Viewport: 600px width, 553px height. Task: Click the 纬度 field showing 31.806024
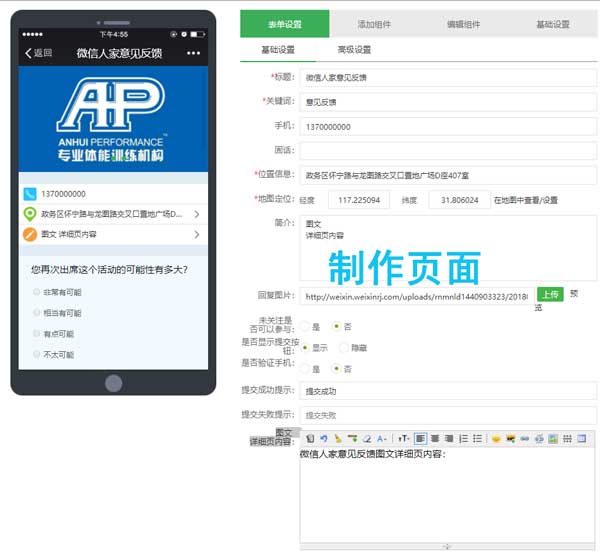(460, 200)
